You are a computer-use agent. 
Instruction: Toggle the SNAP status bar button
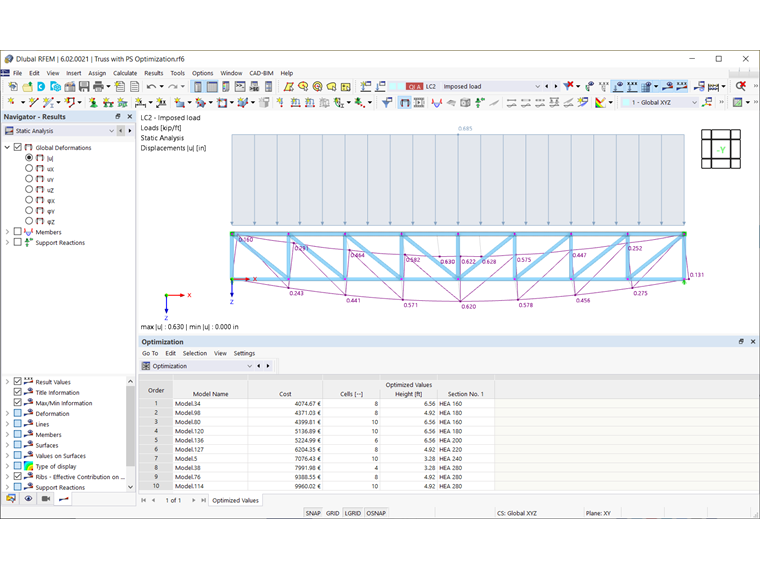coord(313,513)
